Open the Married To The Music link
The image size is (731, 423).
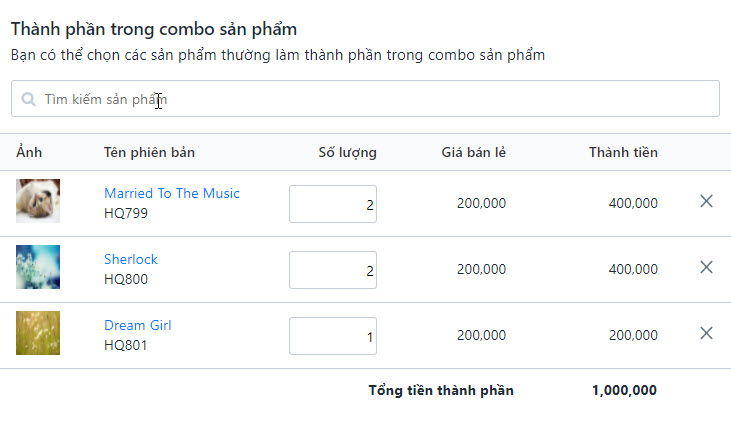[172, 193]
